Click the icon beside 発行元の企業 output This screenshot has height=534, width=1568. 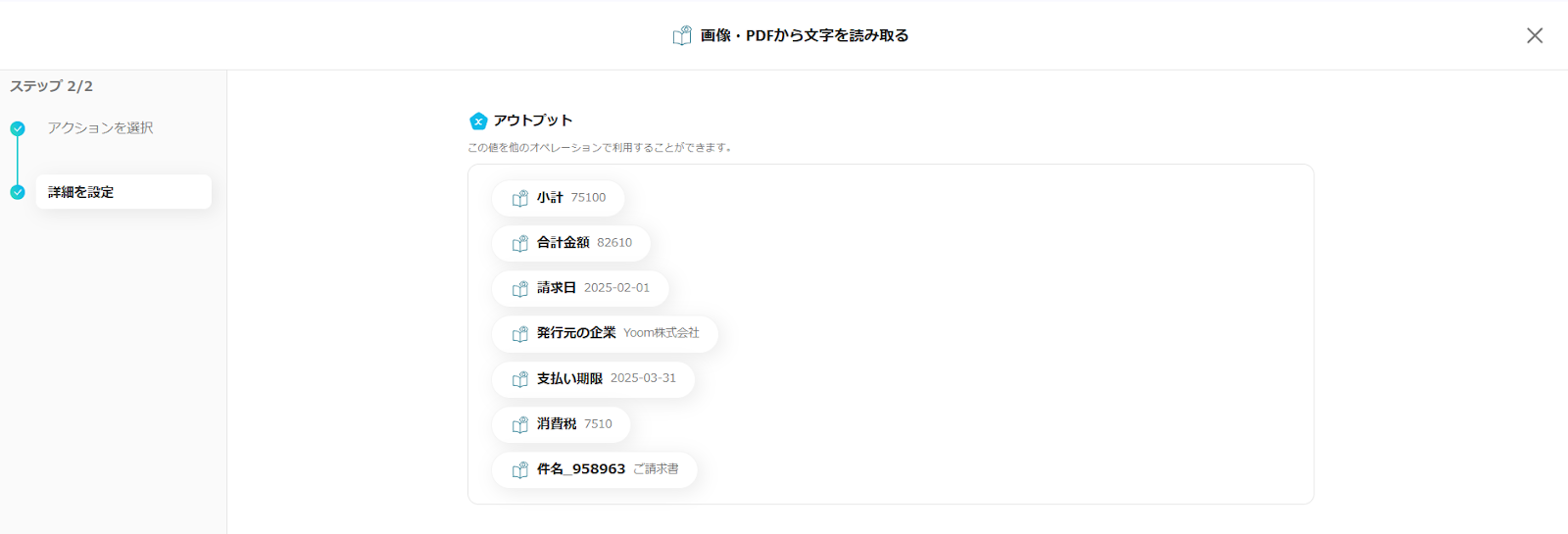tap(520, 334)
